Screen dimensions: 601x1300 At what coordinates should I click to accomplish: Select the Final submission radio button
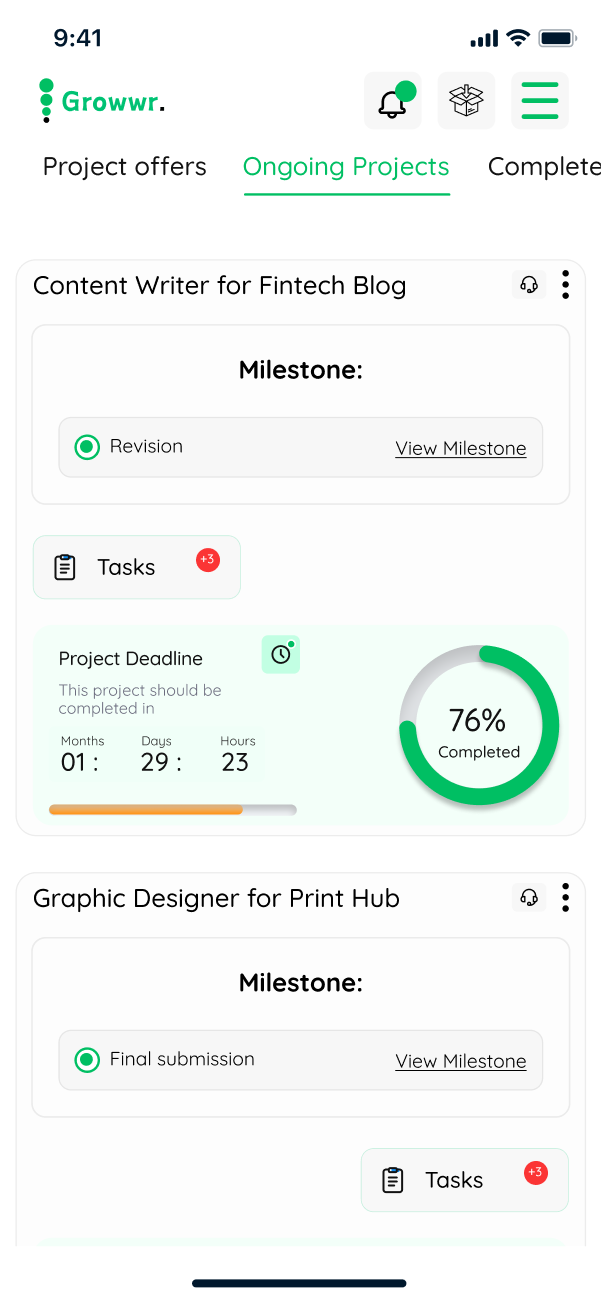point(87,1060)
